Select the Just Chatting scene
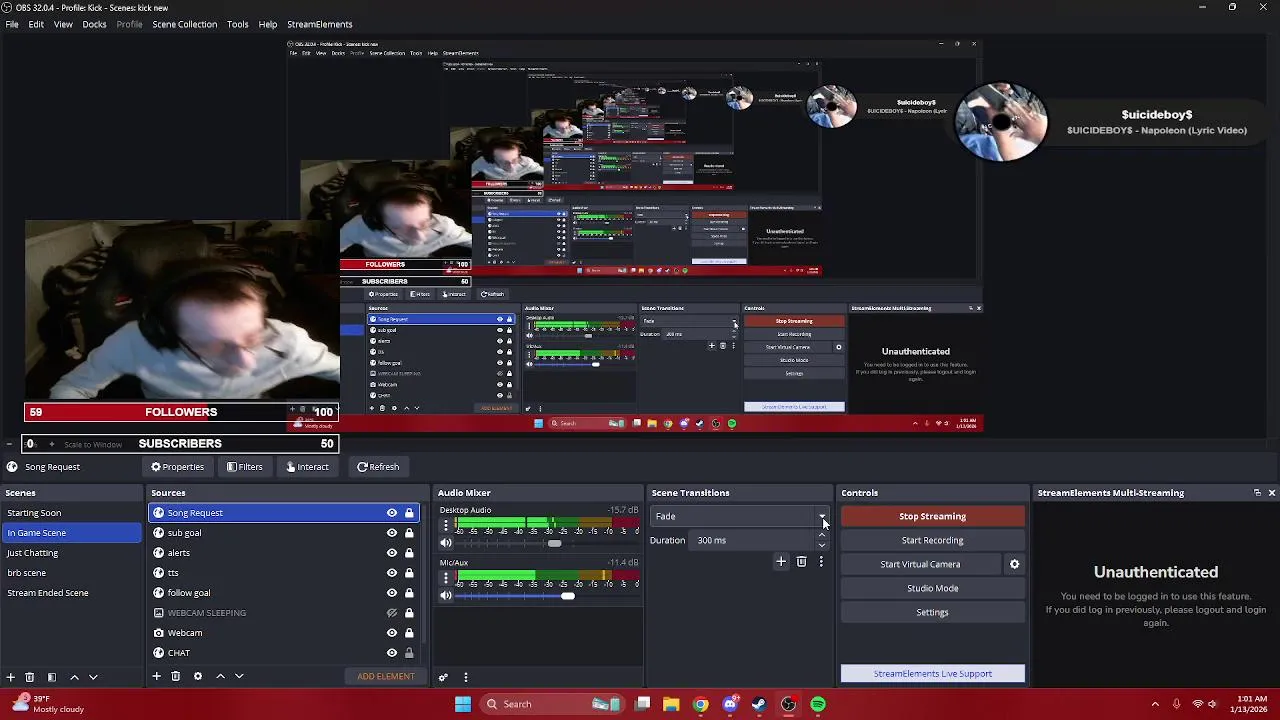Image resolution: width=1280 pixels, height=720 pixels. (x=72, y=553)
